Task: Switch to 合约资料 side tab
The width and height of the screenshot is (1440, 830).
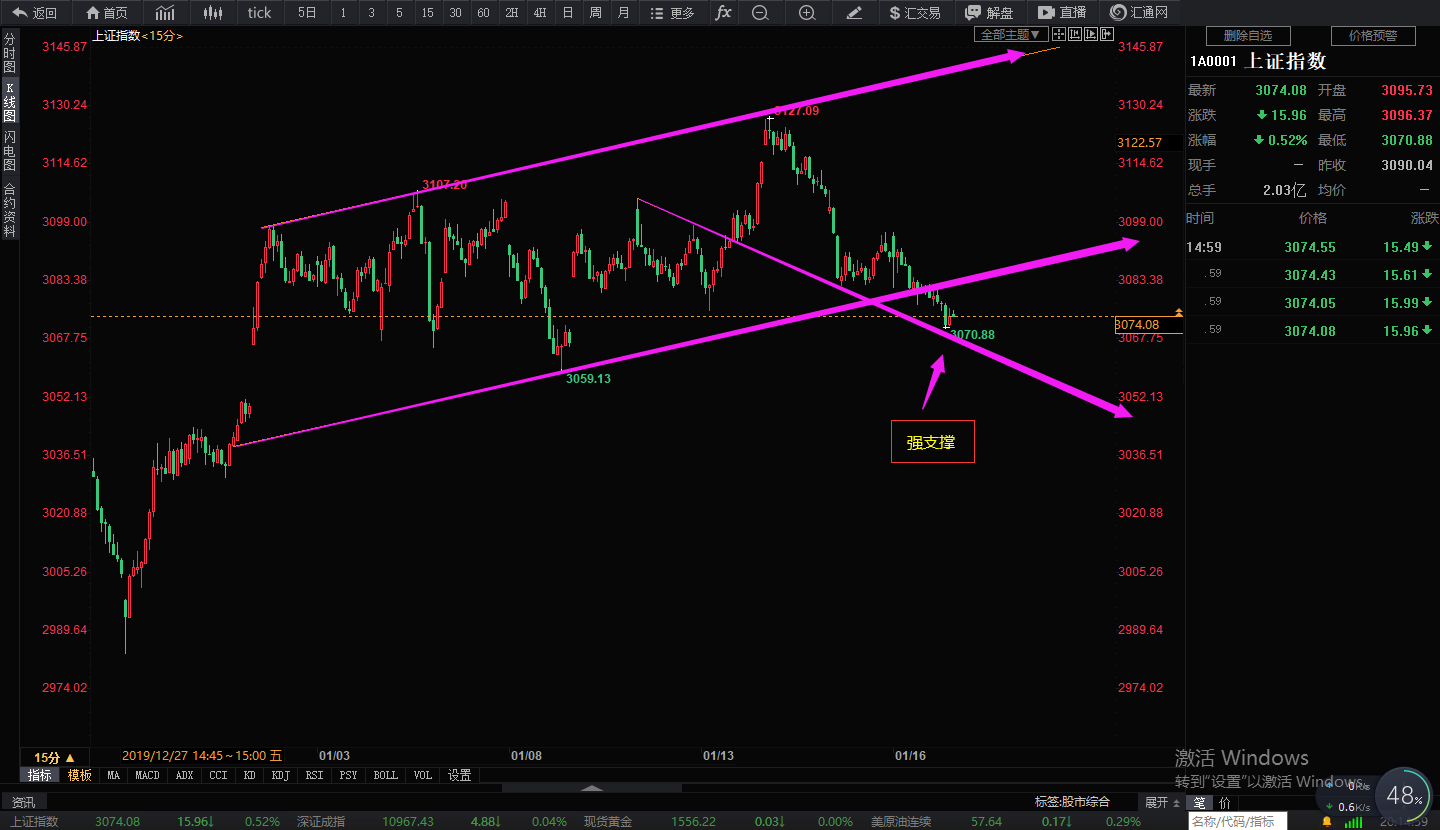Action: click(x=10, y=209)
